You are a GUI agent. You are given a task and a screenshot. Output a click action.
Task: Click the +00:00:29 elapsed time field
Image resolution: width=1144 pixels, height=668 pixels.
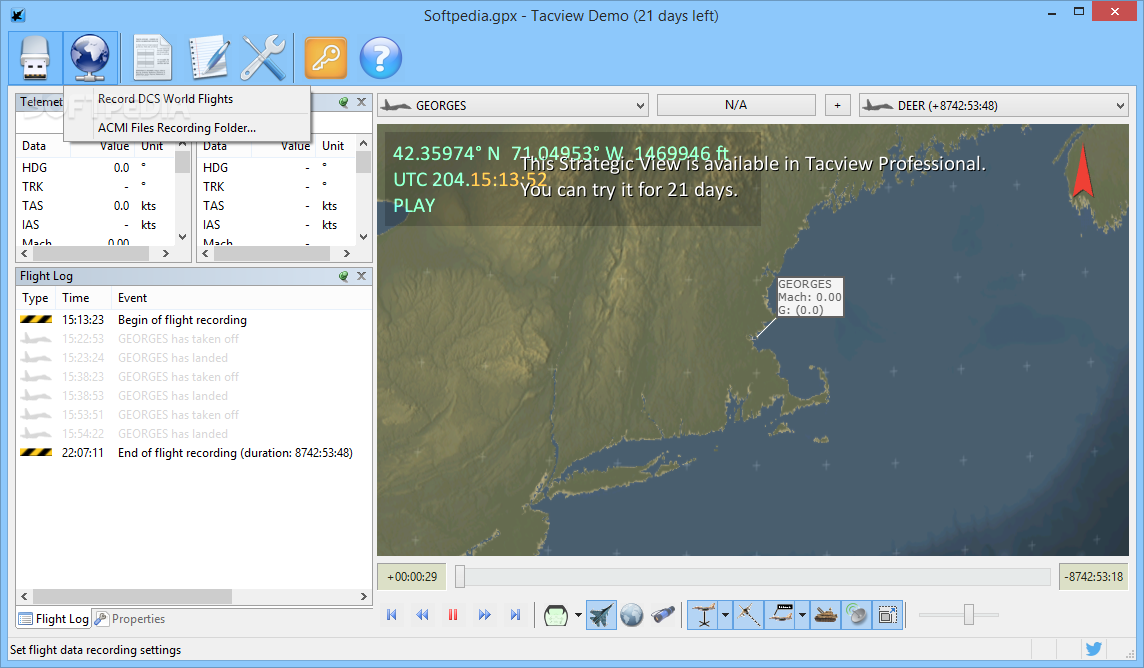412,576
